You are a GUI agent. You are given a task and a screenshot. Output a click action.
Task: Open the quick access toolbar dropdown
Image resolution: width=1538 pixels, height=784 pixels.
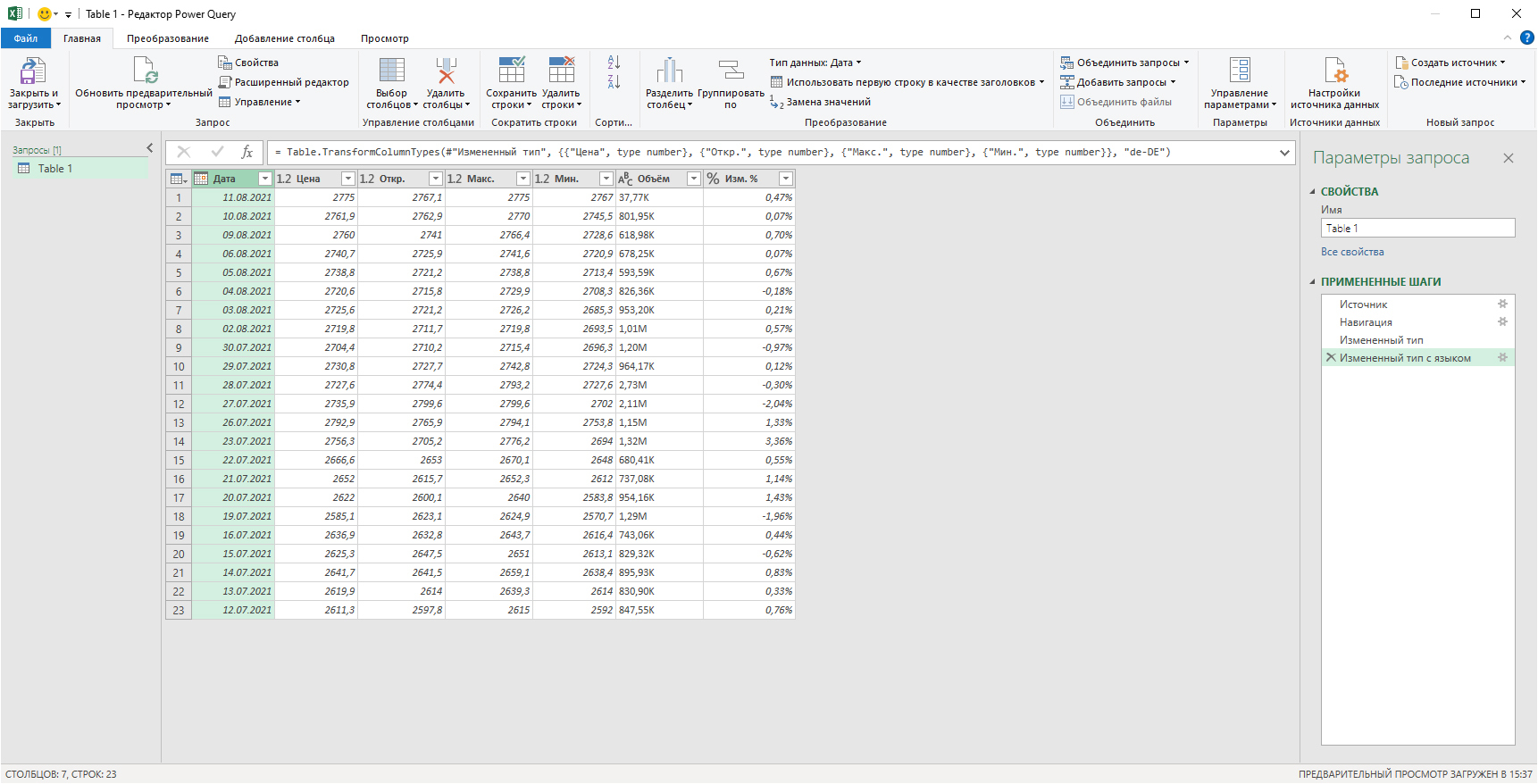[x=68, y=14]
